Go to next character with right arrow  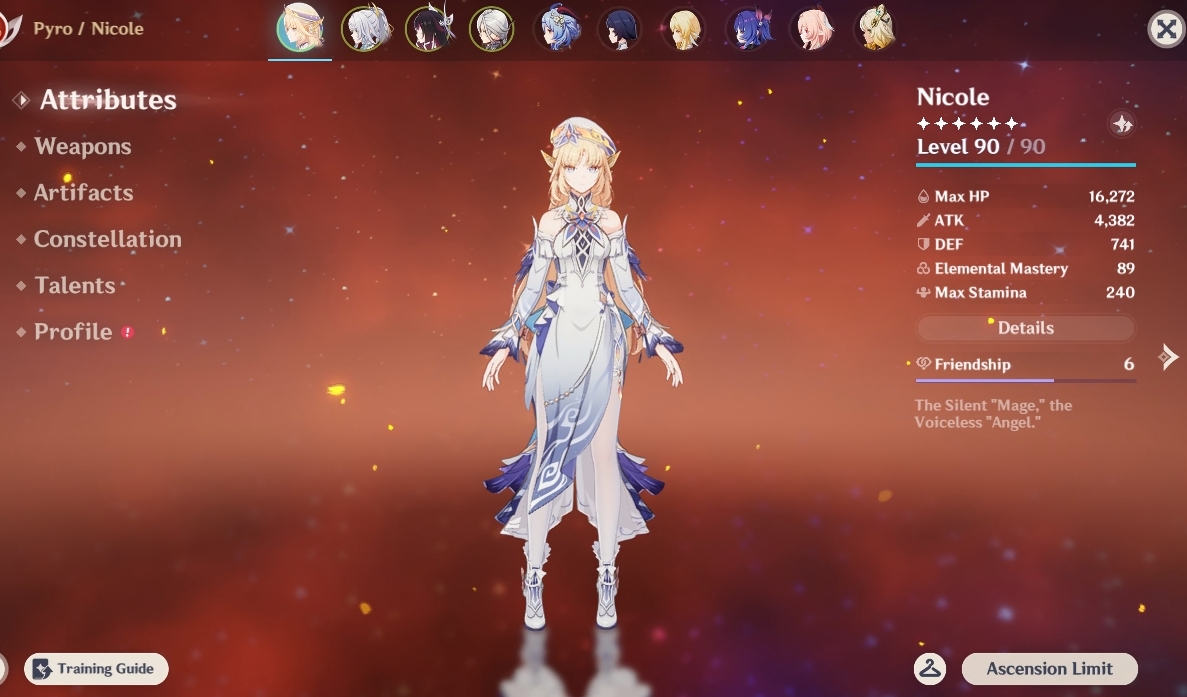point(1168,356)
